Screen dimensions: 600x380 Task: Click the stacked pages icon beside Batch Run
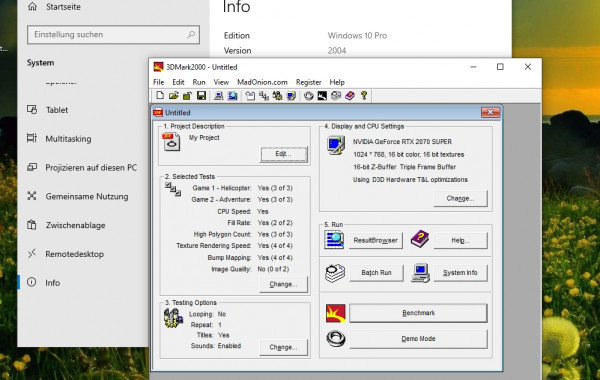[335, 273]
